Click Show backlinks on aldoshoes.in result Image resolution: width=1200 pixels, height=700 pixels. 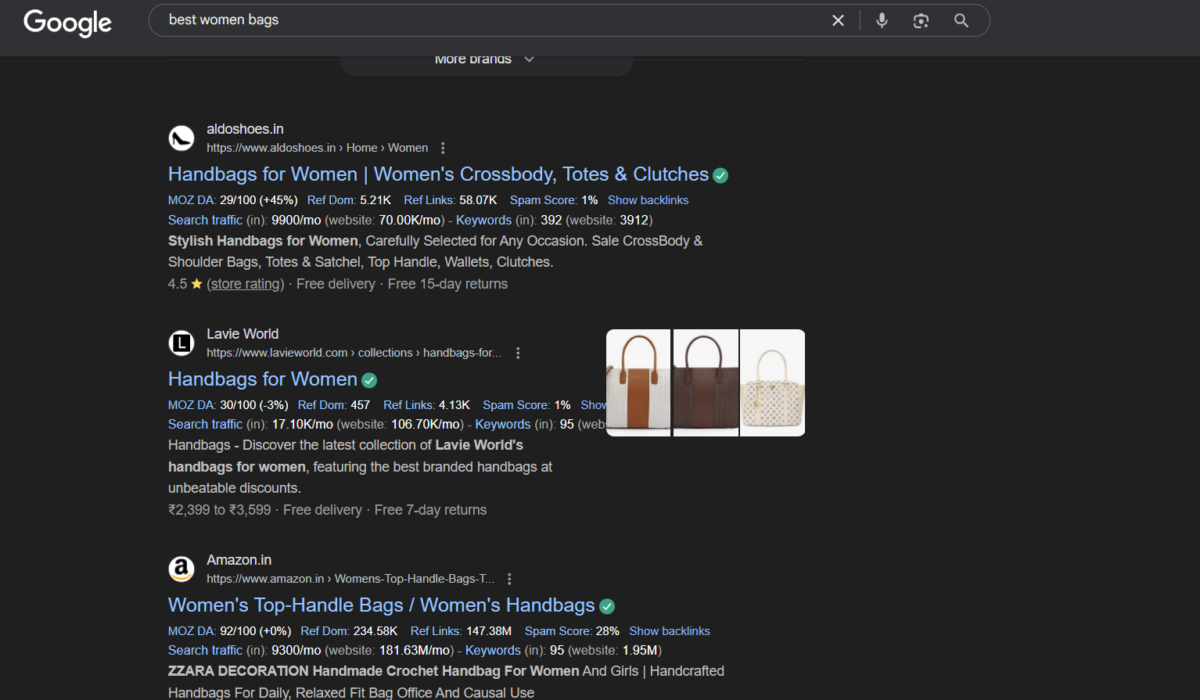click(x=648, y=200)
